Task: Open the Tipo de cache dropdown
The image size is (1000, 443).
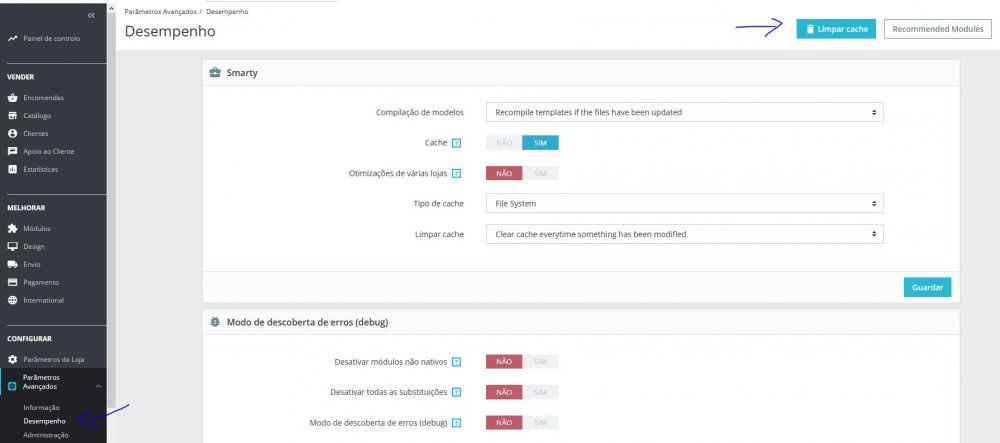Action: [684, 204]
